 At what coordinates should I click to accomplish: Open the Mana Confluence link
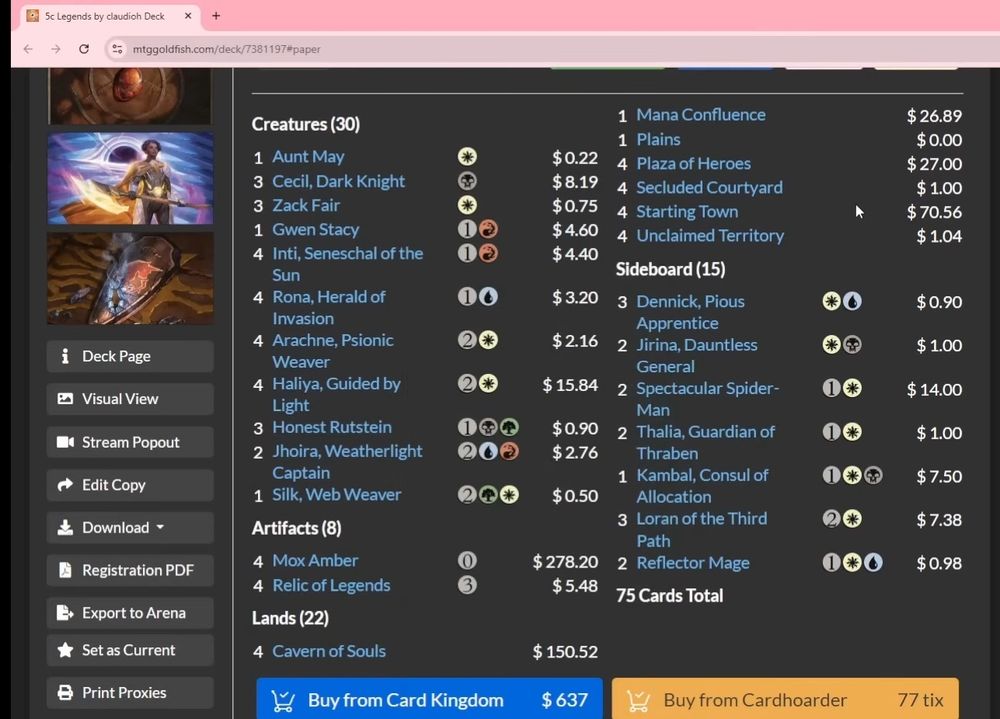(701, 115)
